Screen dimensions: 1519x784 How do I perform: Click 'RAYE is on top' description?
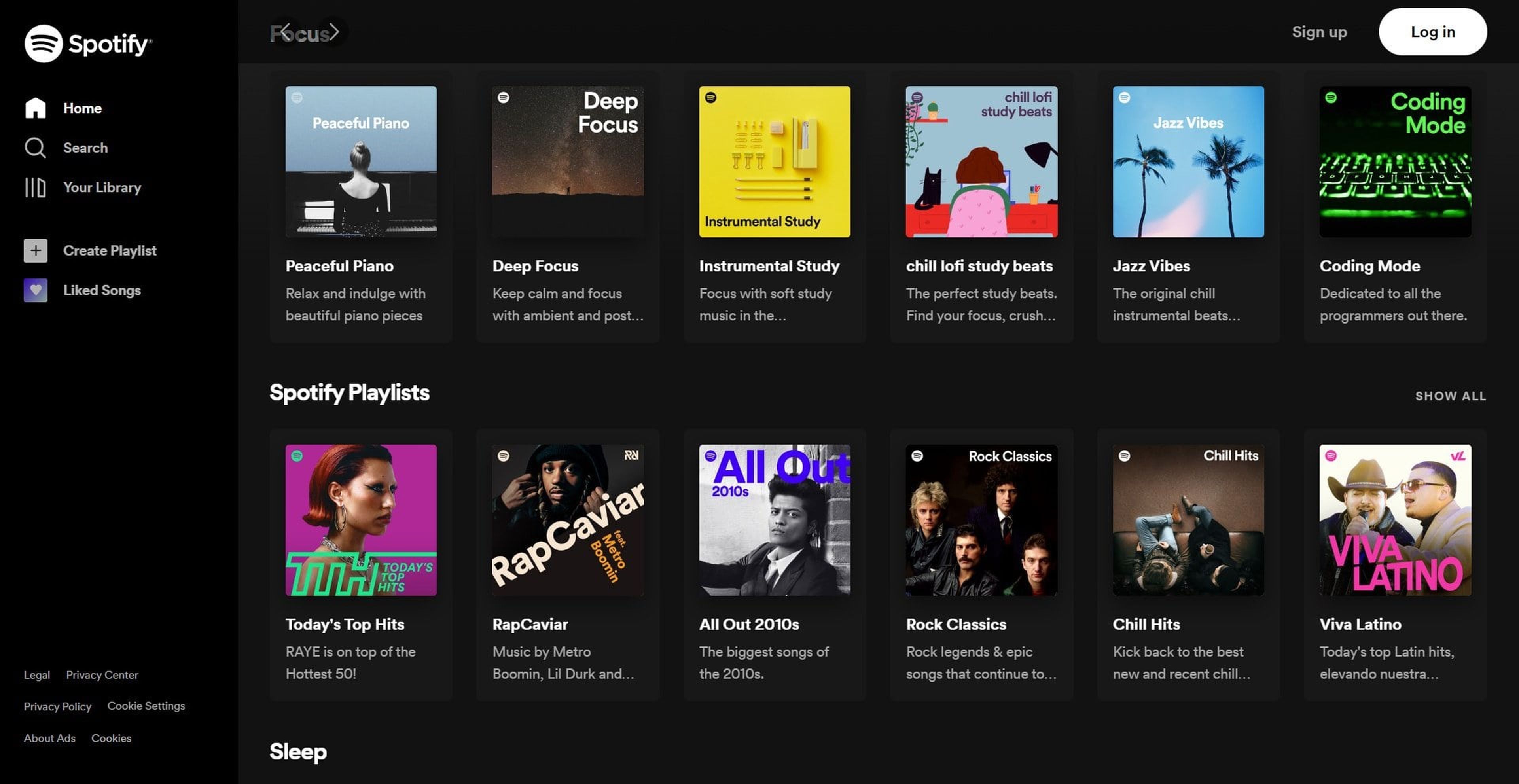351,663
